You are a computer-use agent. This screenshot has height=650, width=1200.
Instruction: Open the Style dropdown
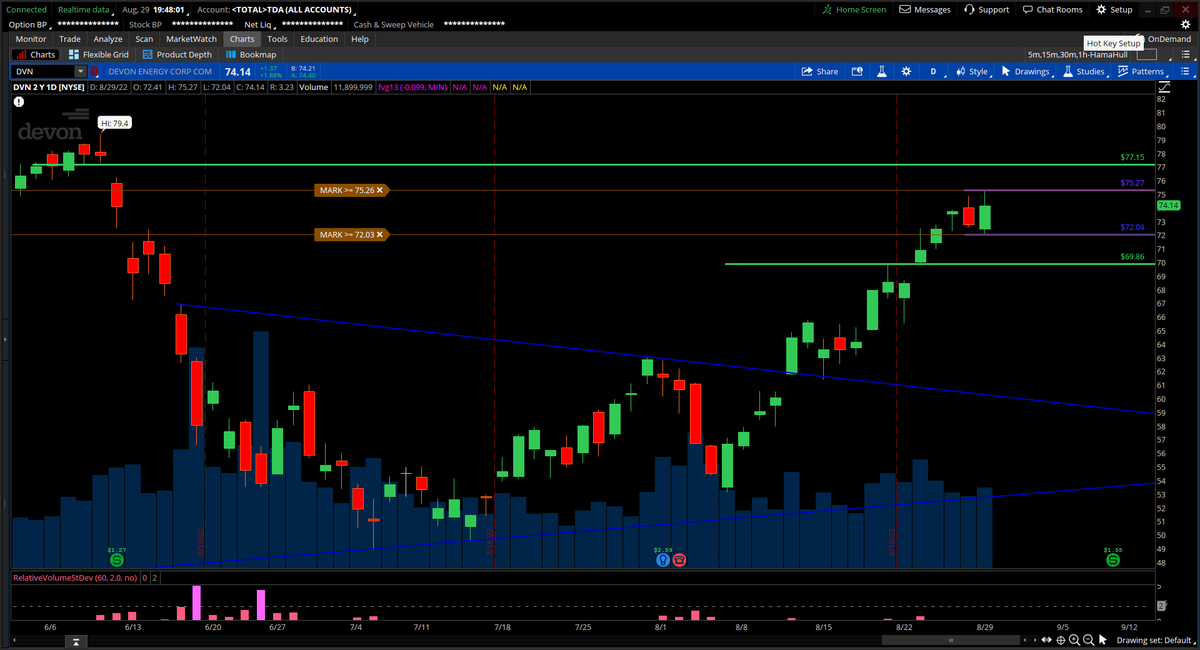(x=974, y=71)
